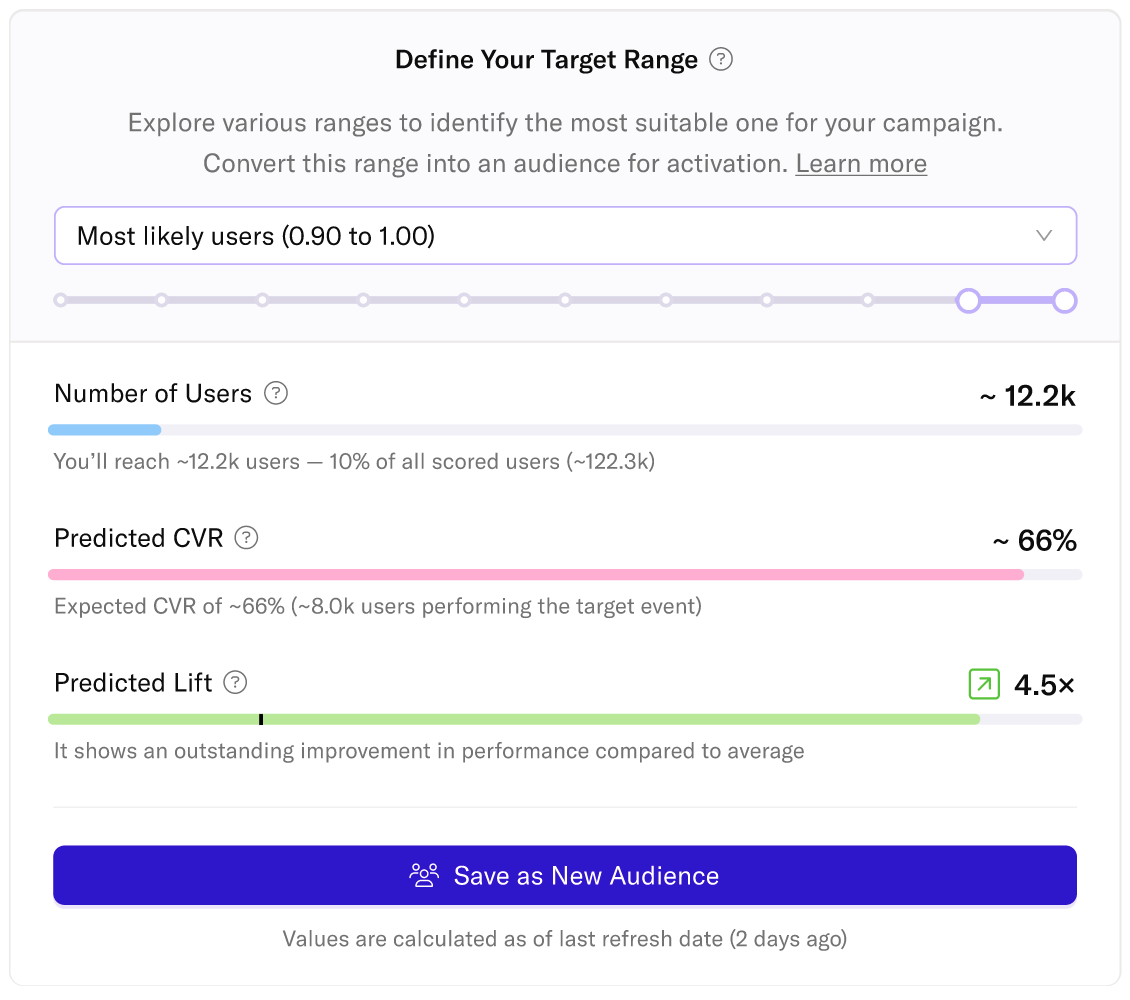Screen dimensions: 1130x1000
Task: Click the ninth slider step dot
Action: tap(868, 300)
